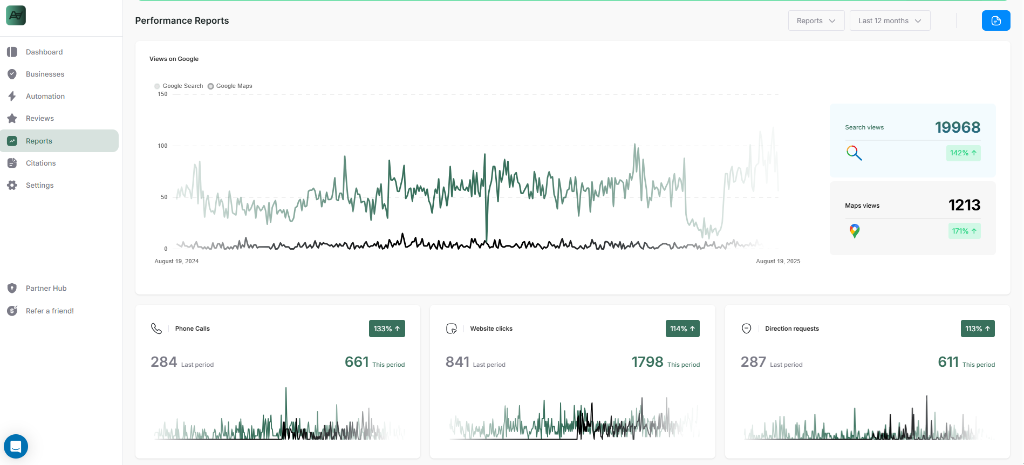Toggle the Google Search legend series
The image size is (1024, 465).
click(x=178, y=86)
